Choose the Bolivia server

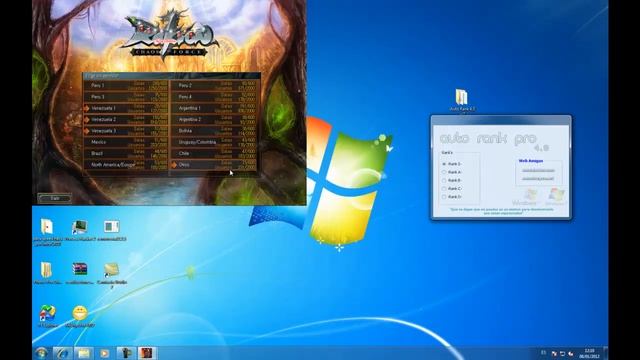tap(213, 131)
